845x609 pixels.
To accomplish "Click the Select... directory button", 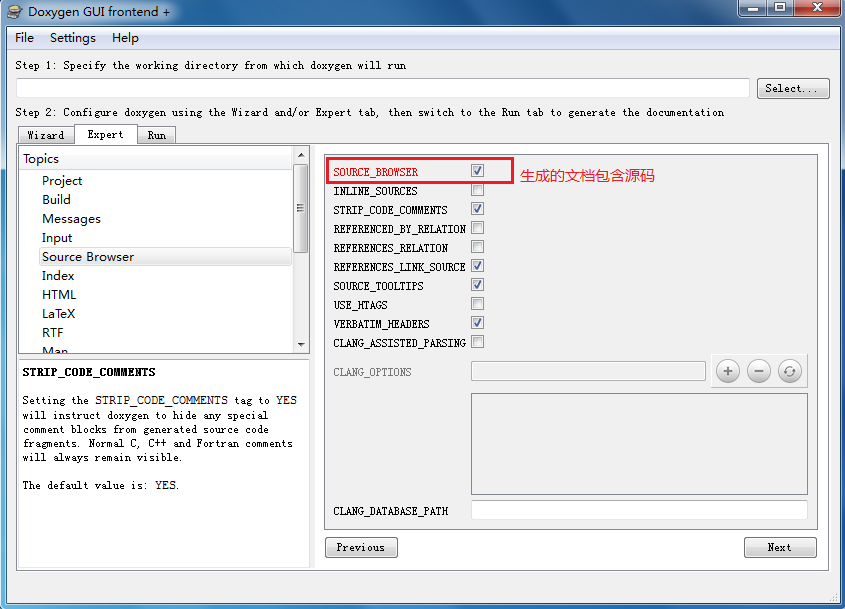I will (793, 88).
